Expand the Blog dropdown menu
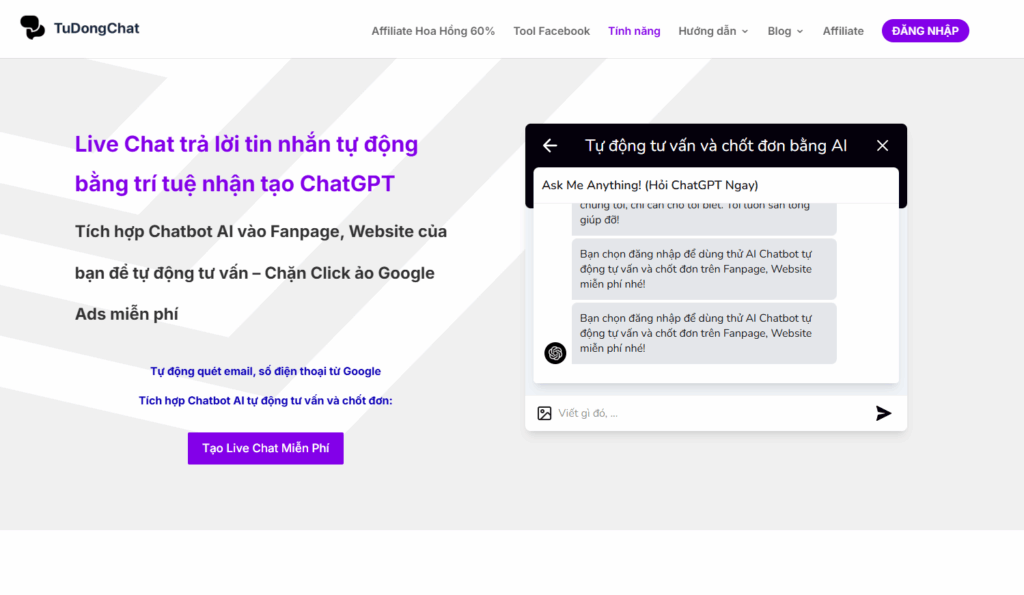 (785, 31)
